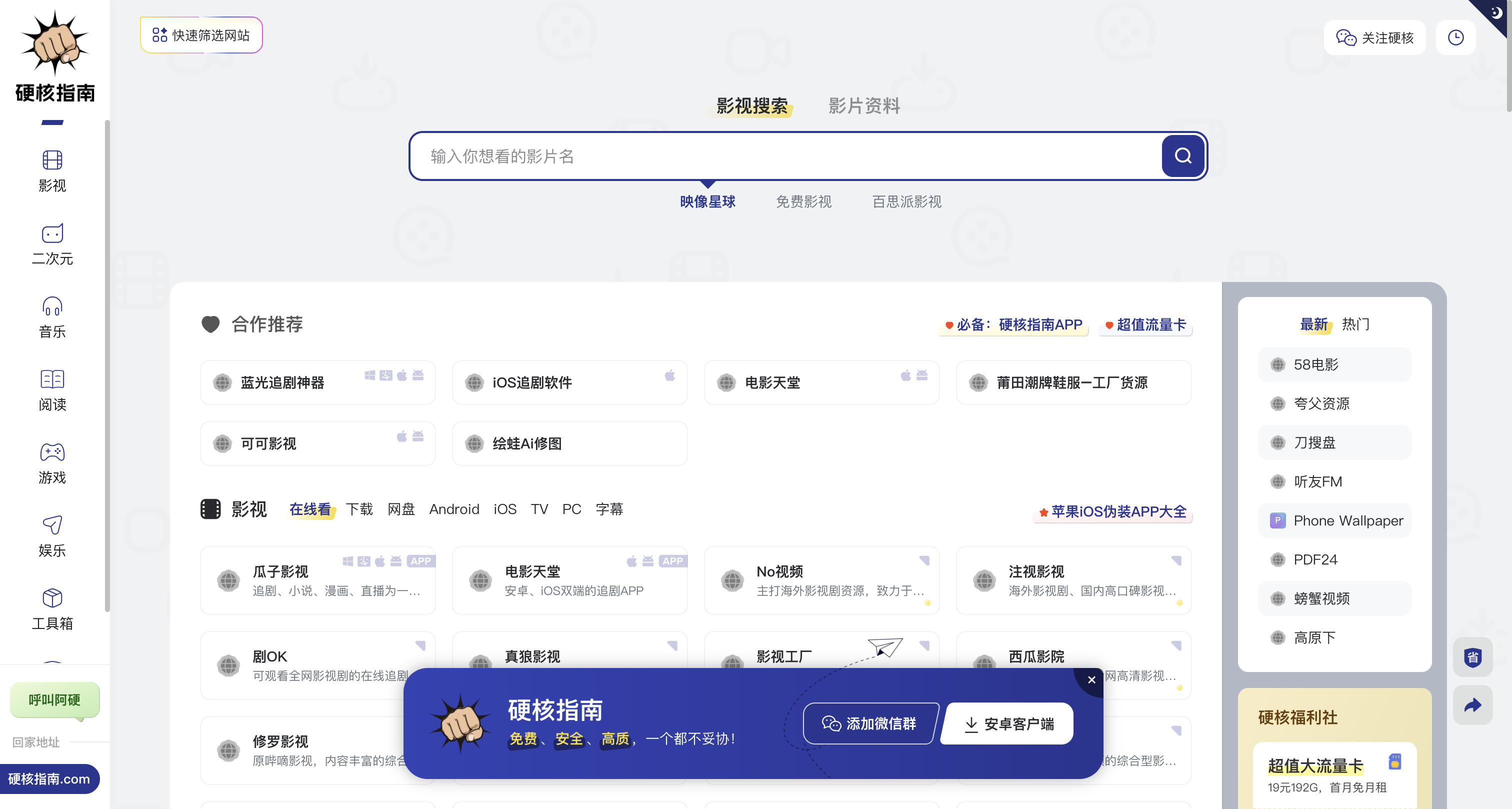
Task: Open the 二次元 sidebar section
Action: coord(52,243)
